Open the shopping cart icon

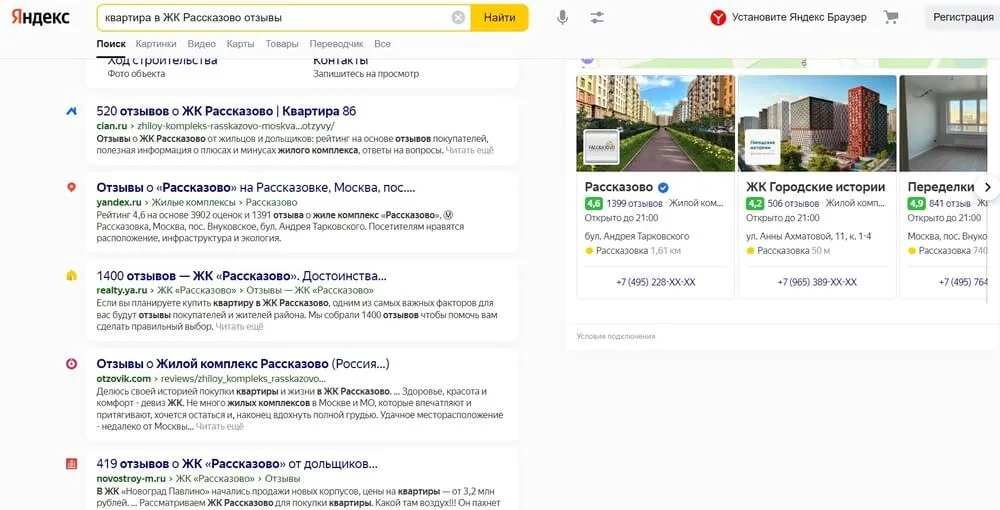891,17
